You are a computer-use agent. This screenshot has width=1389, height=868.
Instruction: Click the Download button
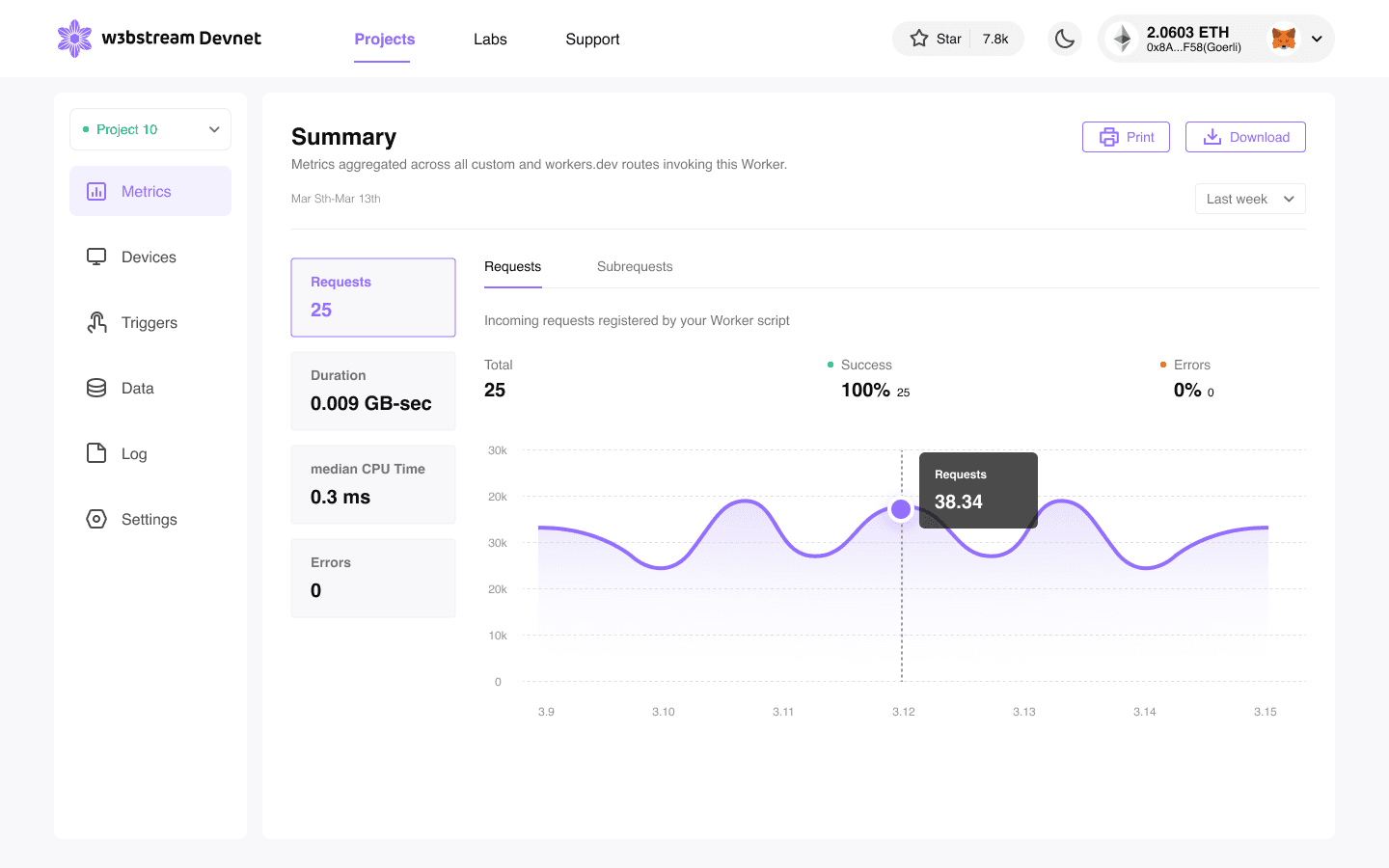pyautogui.click(x=1245, y=137)
